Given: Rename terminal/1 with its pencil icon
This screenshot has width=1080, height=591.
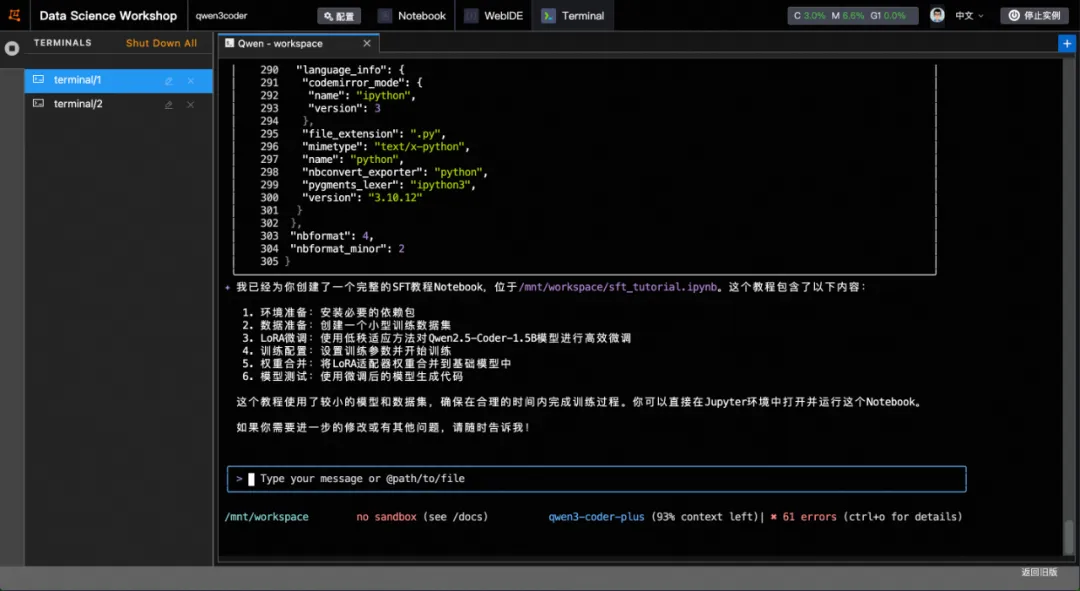Looking at the screenshot, I should pos(169,81).
